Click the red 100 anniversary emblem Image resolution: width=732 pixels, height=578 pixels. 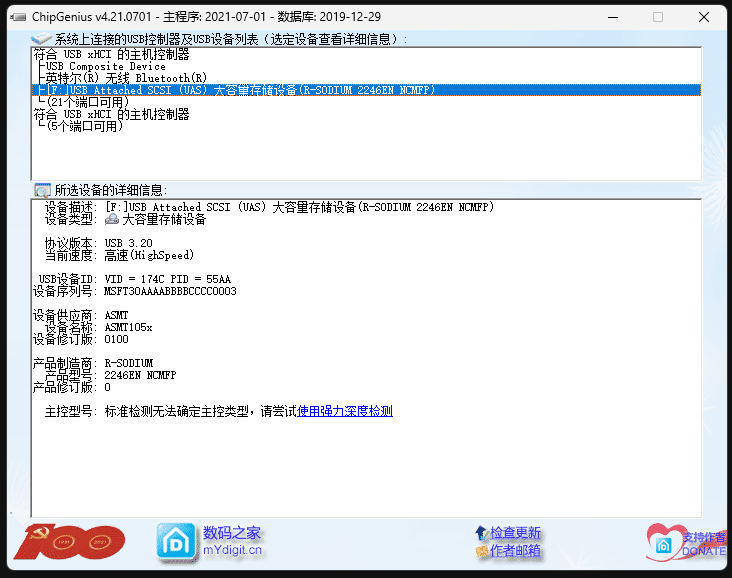[x=70, y=542]
